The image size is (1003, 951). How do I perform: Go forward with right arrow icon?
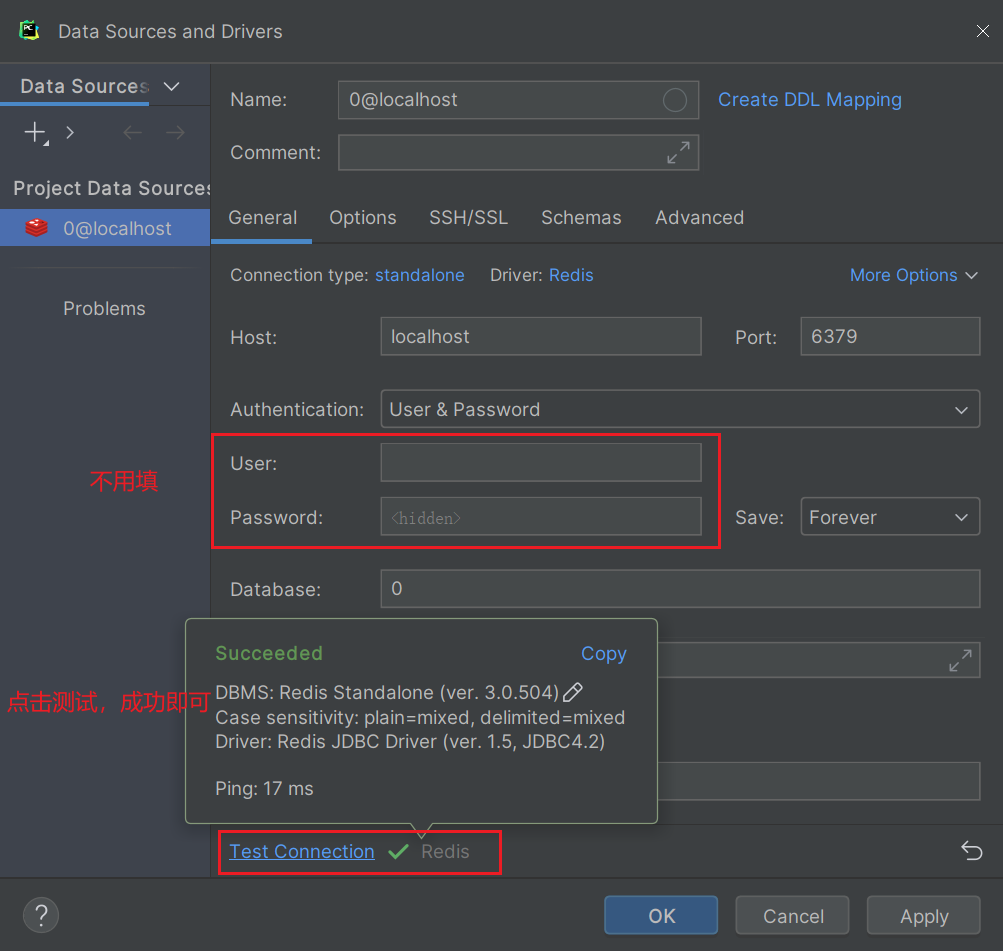coord(175,132)
